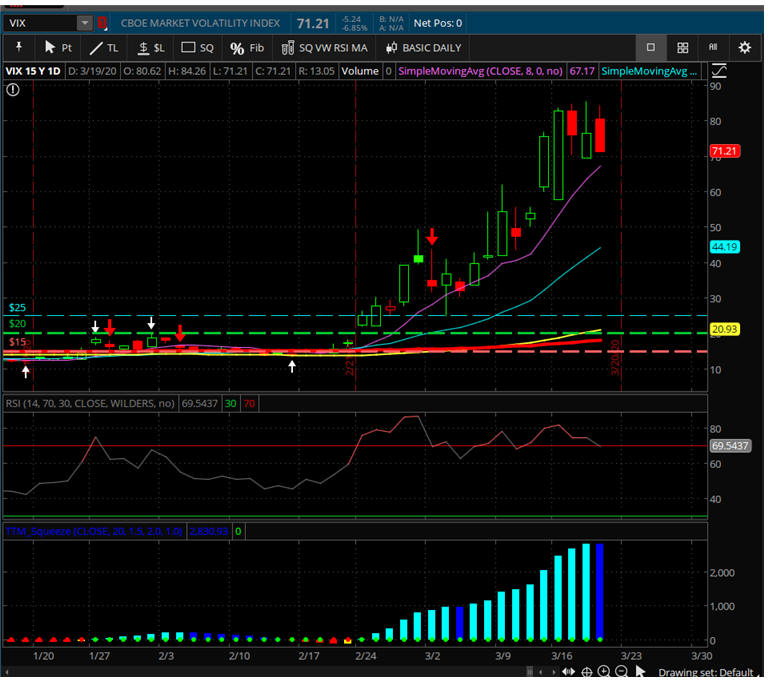Select the Fib retracement tool
This screenshot has height=690, width=771.
coord(247,47)
